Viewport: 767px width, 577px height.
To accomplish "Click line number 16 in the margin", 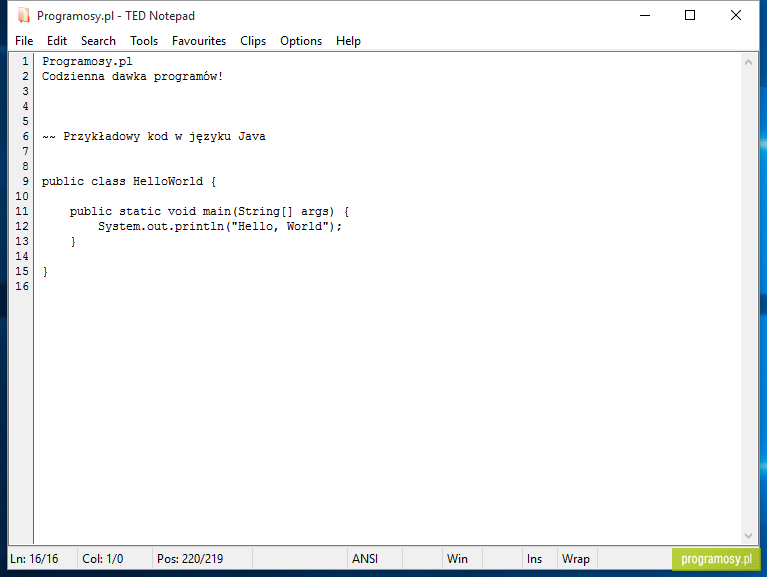I will (22, 286).
